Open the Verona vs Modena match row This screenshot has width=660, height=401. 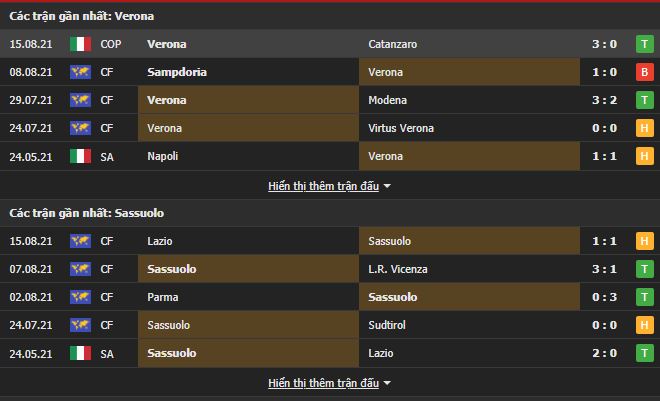330,100
